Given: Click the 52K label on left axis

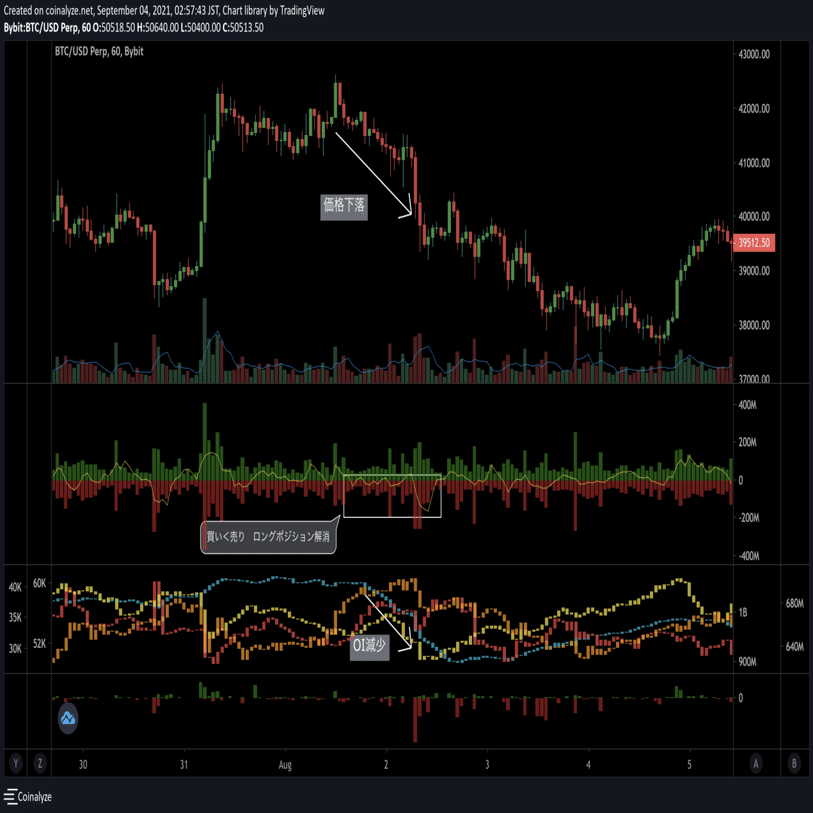Looking at the screenshot, I should pos(39,643).
